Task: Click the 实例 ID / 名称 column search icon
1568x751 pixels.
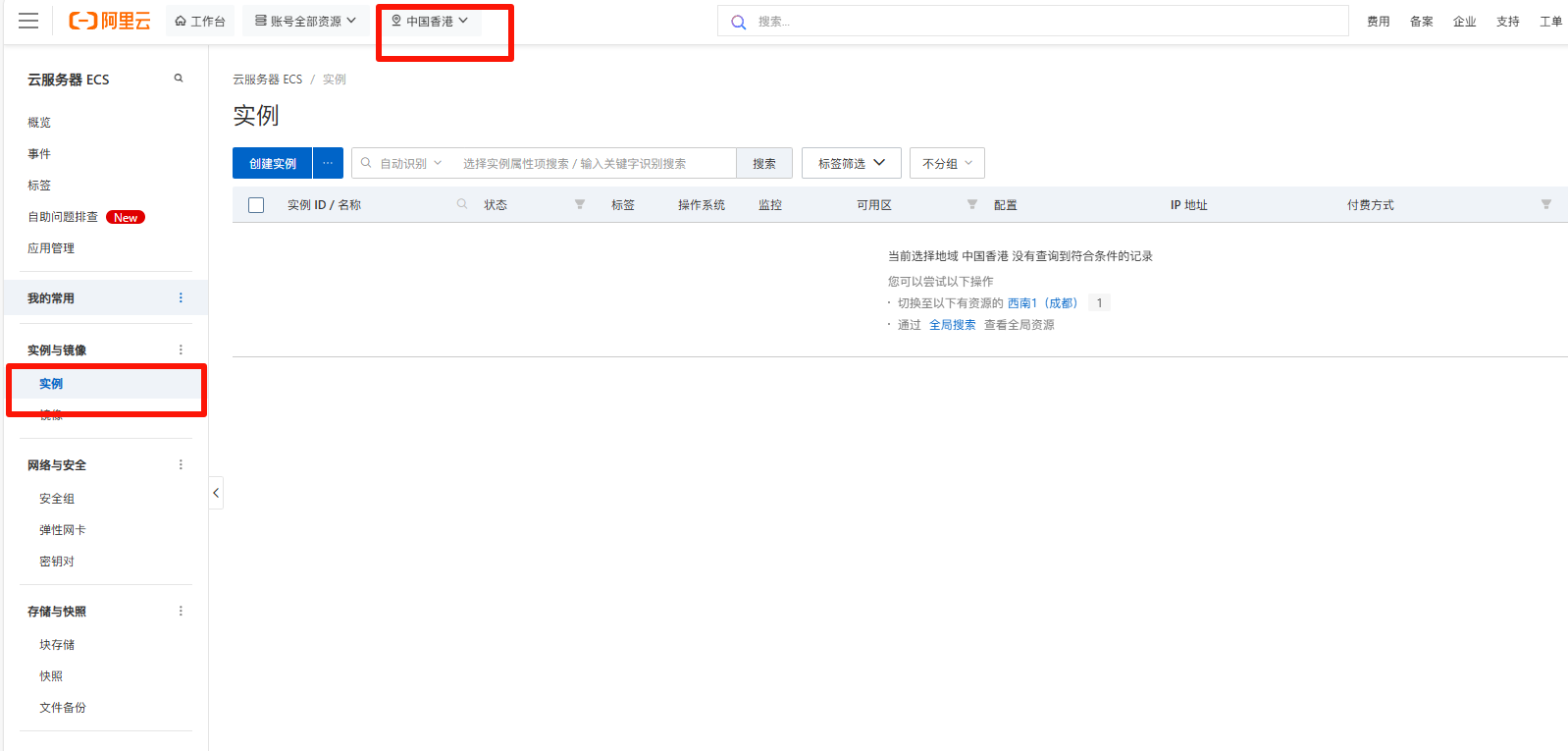Action: (x=462, y=204)
